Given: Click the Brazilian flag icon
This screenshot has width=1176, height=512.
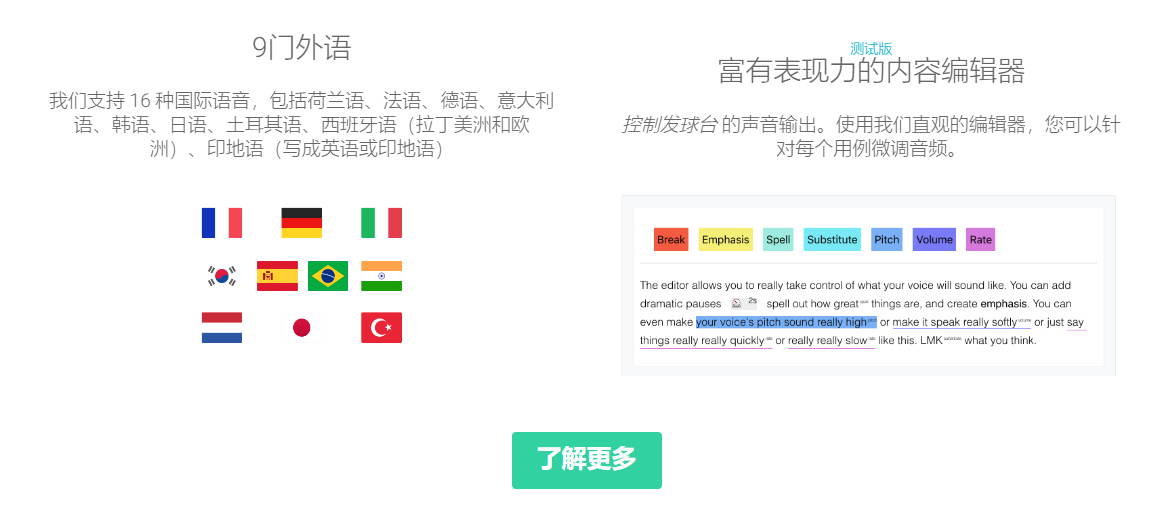Looking at the screenshot, I should click(328, 275).
